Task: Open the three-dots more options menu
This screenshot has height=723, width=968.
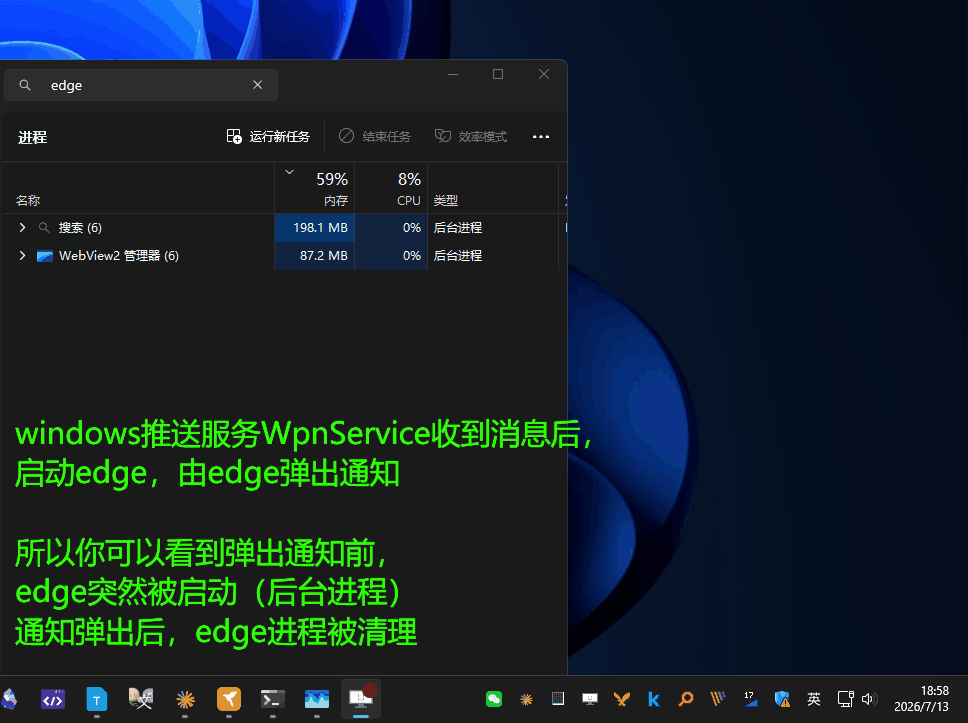Action: [541, 136]
